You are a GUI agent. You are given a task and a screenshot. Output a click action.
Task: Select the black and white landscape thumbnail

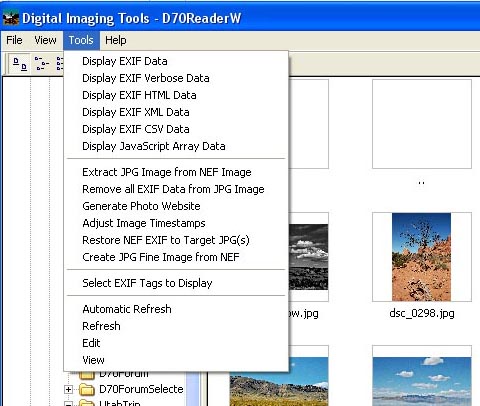tap(309, 257)
